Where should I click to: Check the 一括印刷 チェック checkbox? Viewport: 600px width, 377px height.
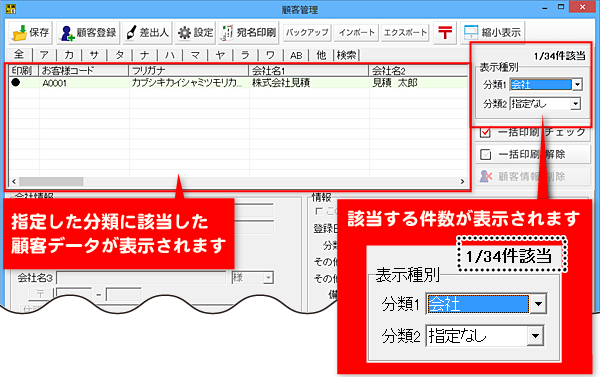coord(485,132)
